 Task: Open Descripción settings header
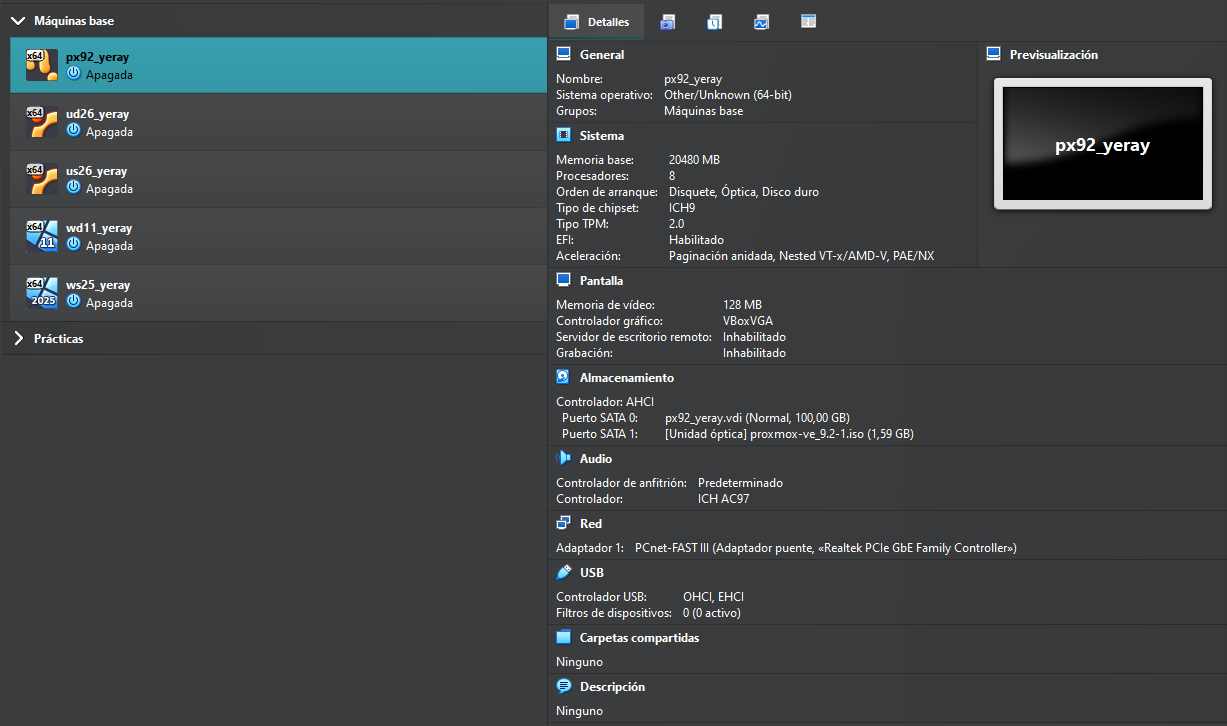coord(612,687)
